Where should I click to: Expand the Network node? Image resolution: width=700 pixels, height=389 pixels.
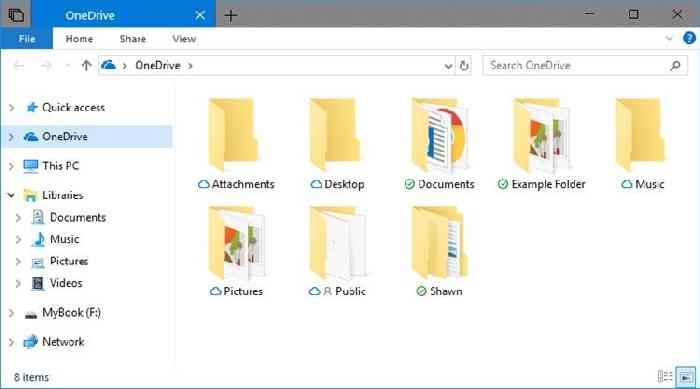[11, 342]
